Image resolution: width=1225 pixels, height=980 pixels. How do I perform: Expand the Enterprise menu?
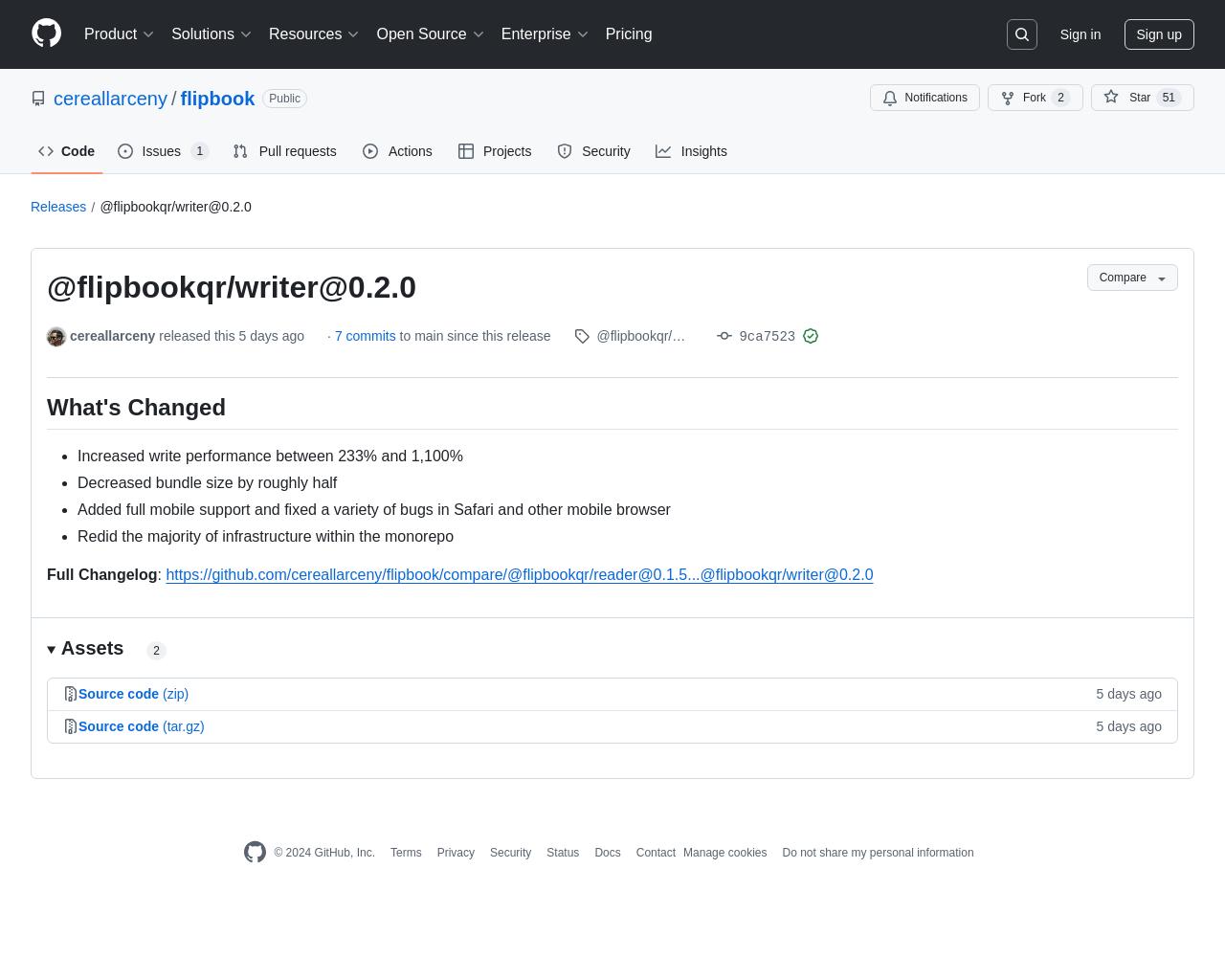point(546,34)
